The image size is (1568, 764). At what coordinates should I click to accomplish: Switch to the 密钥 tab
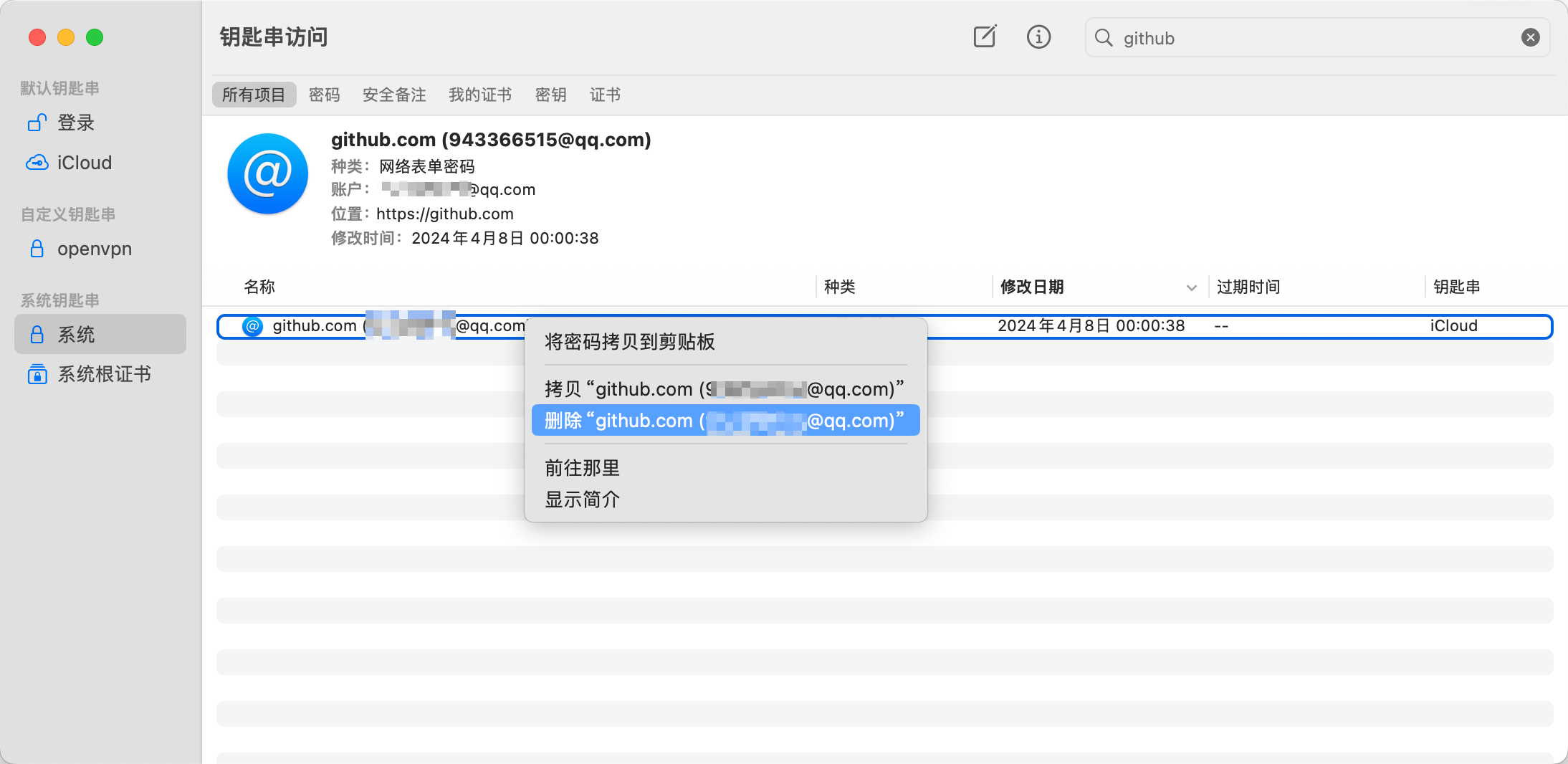pos(551,95)
